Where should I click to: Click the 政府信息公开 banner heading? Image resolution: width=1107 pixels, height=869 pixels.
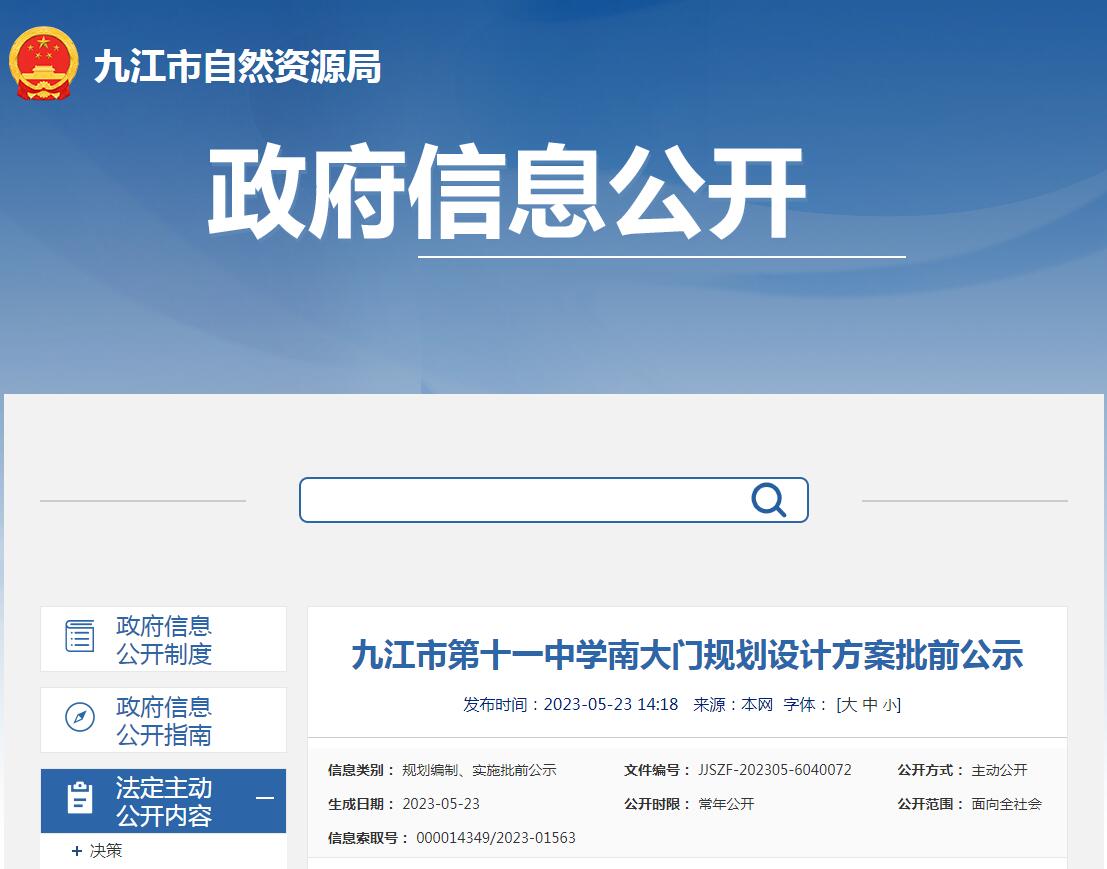coord(507,192)
